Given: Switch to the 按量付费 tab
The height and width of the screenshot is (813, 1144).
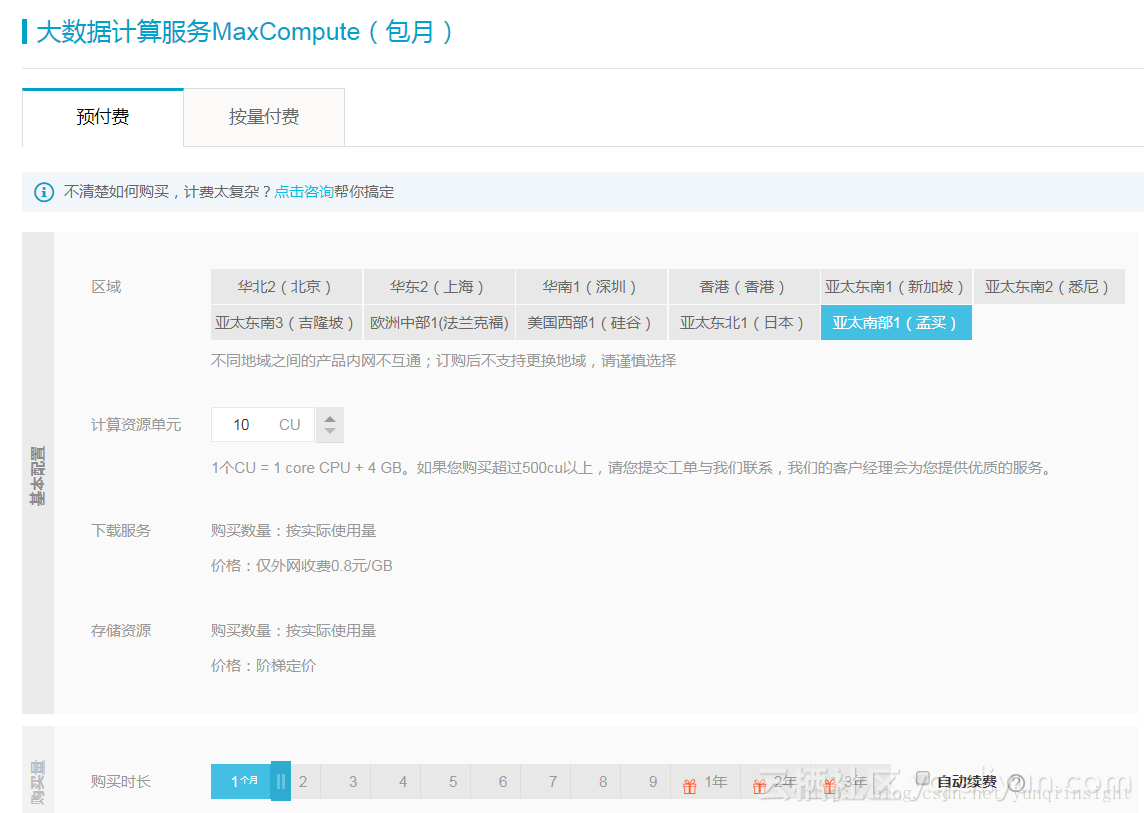Looking at the screenshot, I should pos(263,117).
